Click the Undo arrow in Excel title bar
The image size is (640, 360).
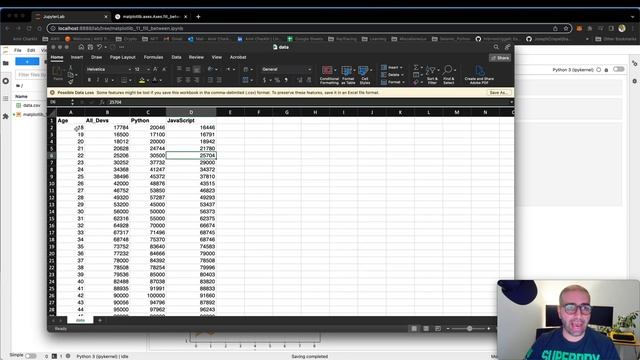click(99, 47)
